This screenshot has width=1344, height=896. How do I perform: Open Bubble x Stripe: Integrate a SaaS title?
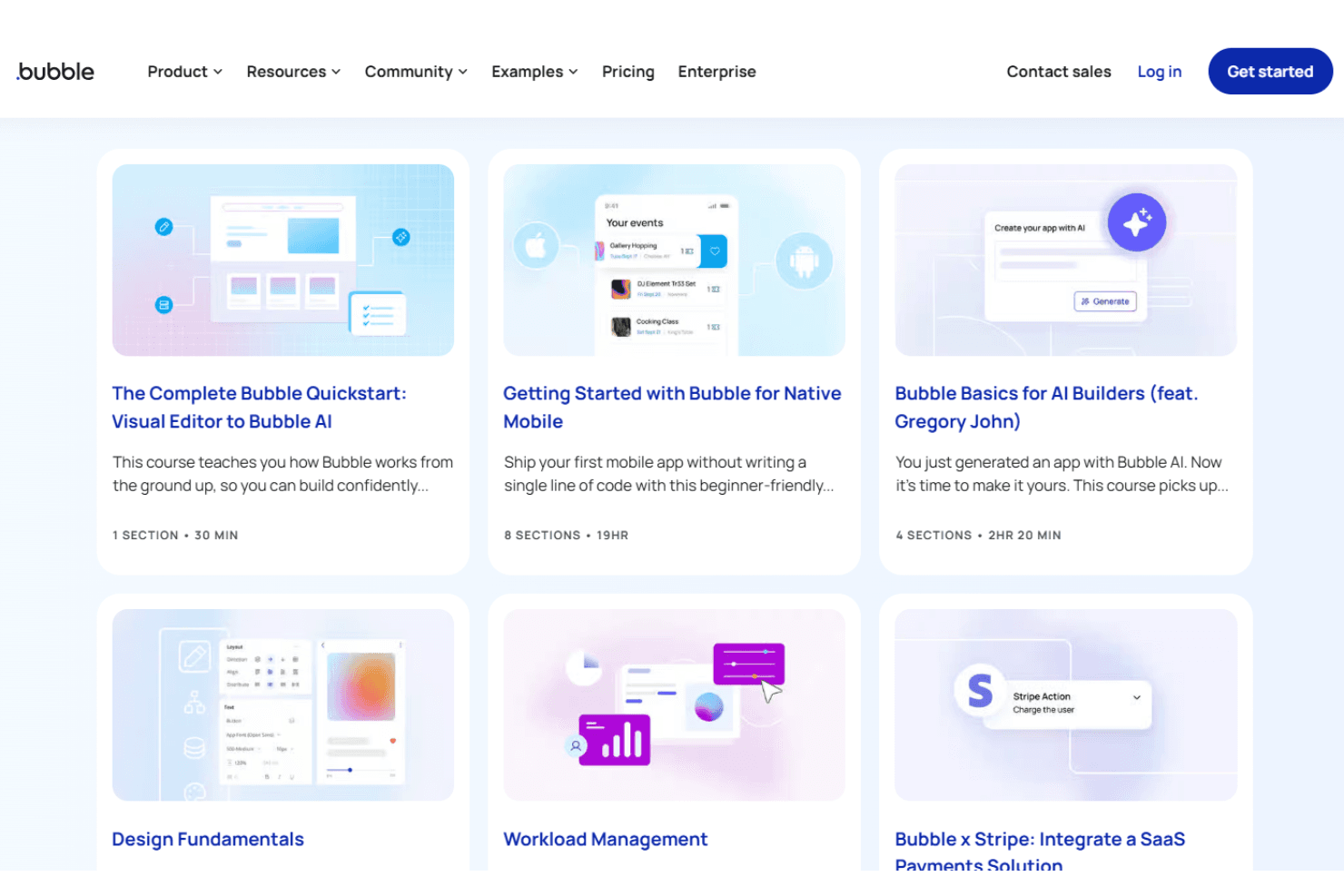1040,851
